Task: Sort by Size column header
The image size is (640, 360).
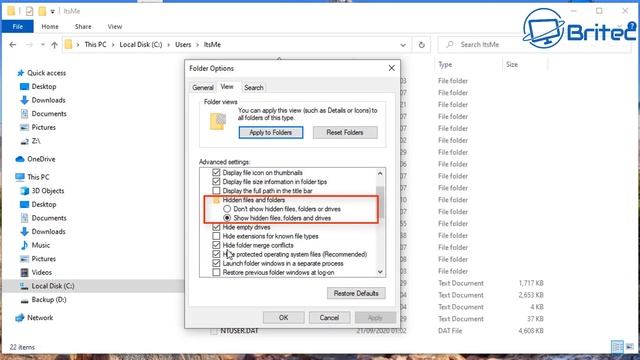Action: pyautogui.click(x=512, y=64)
